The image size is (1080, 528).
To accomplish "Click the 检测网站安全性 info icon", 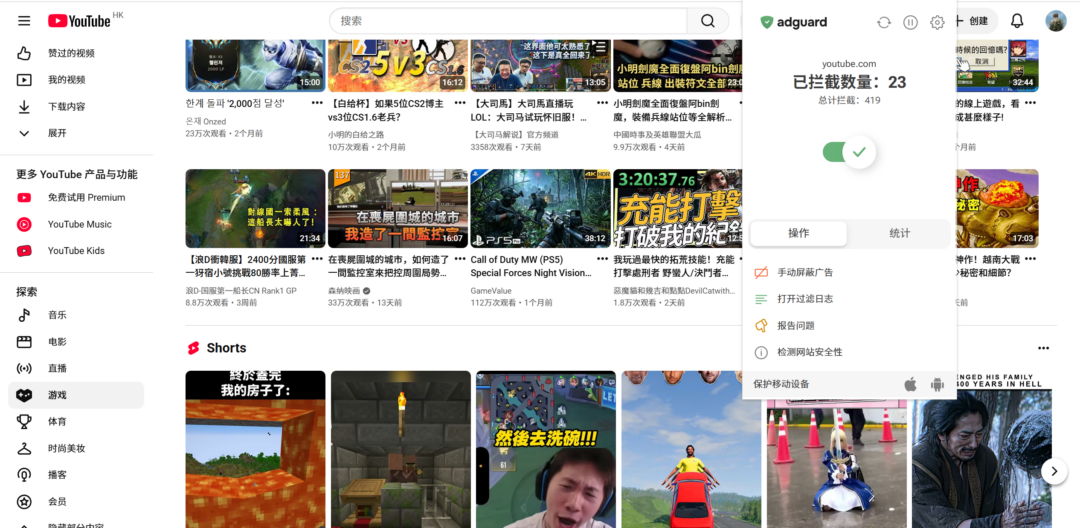I will point(761,352).
